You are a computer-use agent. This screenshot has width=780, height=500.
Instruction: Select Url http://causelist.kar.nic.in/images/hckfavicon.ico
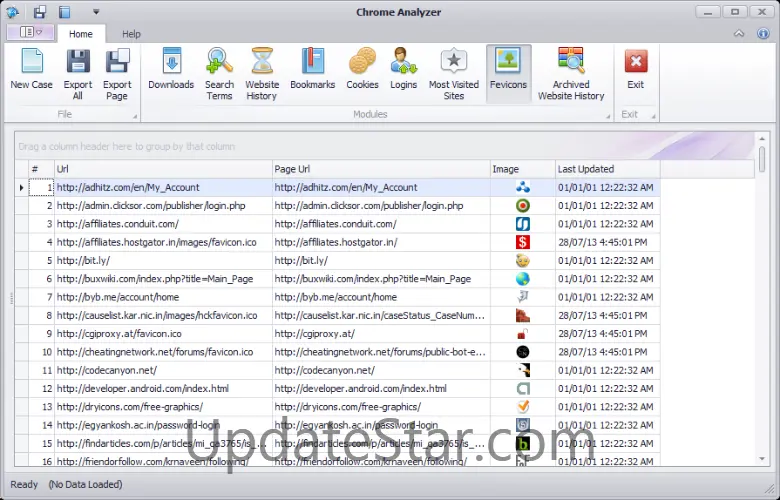[163, 315]
